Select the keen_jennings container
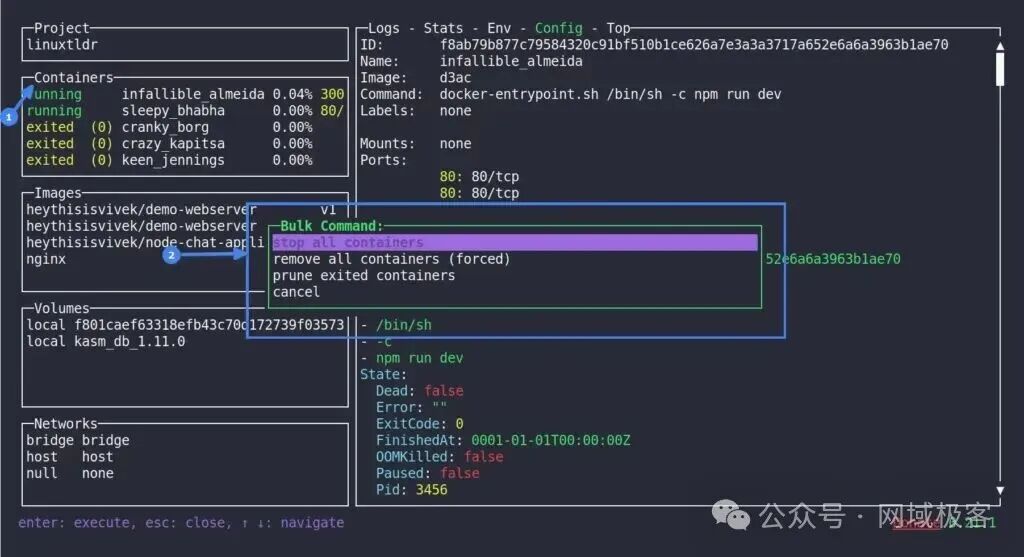Image resolution: width=1024 pixels, height=557 pixels. [x=185, y=160]
